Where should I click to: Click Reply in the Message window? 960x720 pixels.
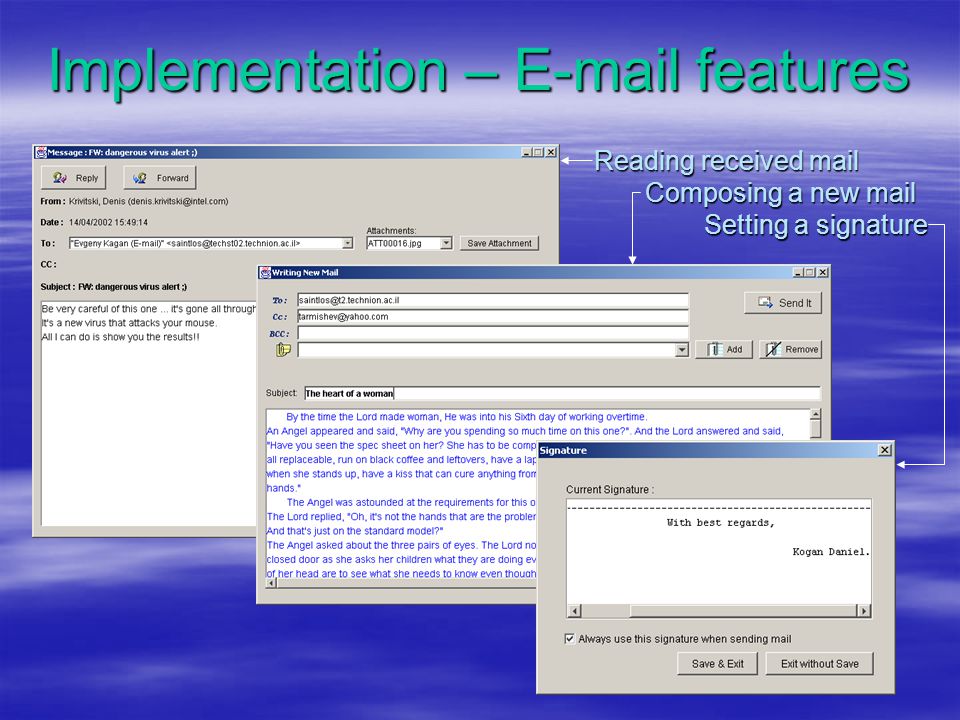click(73, 178)
